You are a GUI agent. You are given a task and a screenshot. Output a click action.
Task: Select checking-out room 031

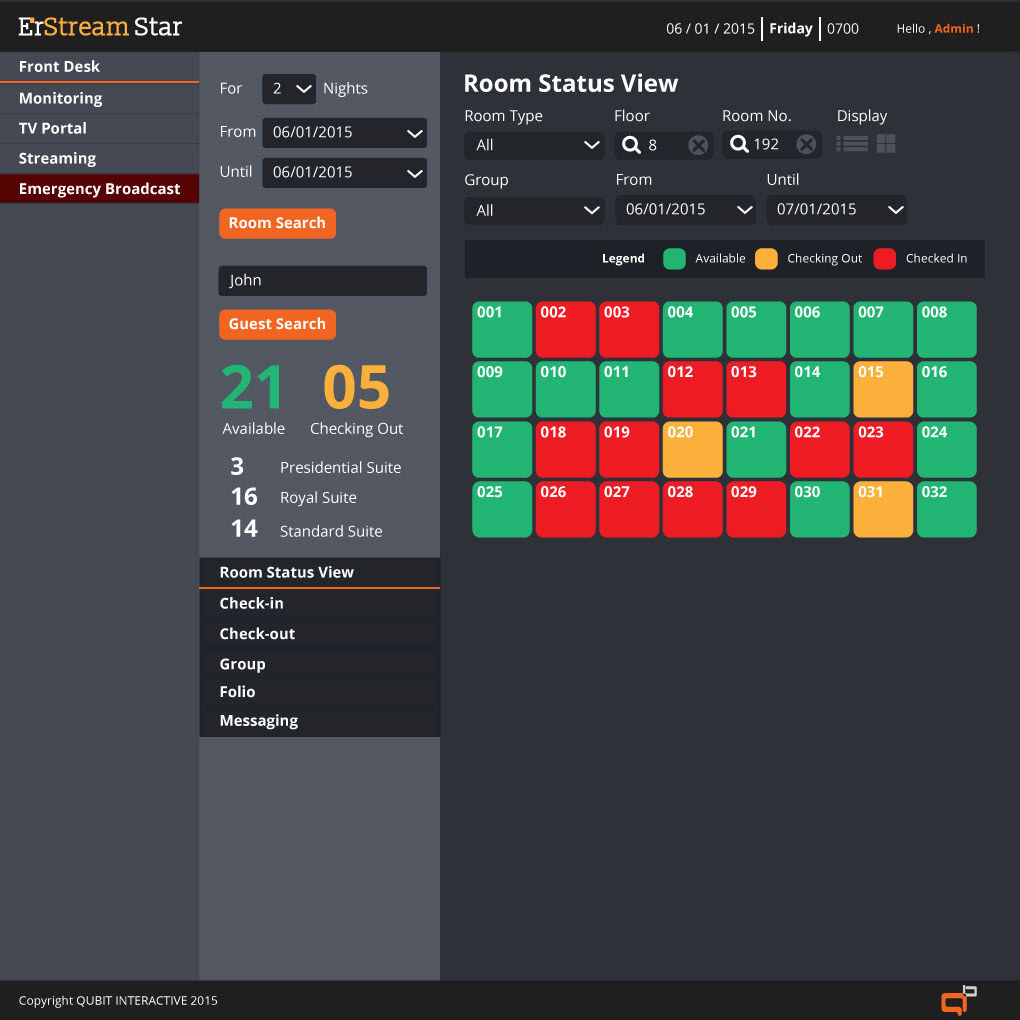pyautogui.click(x=883, y=509)
